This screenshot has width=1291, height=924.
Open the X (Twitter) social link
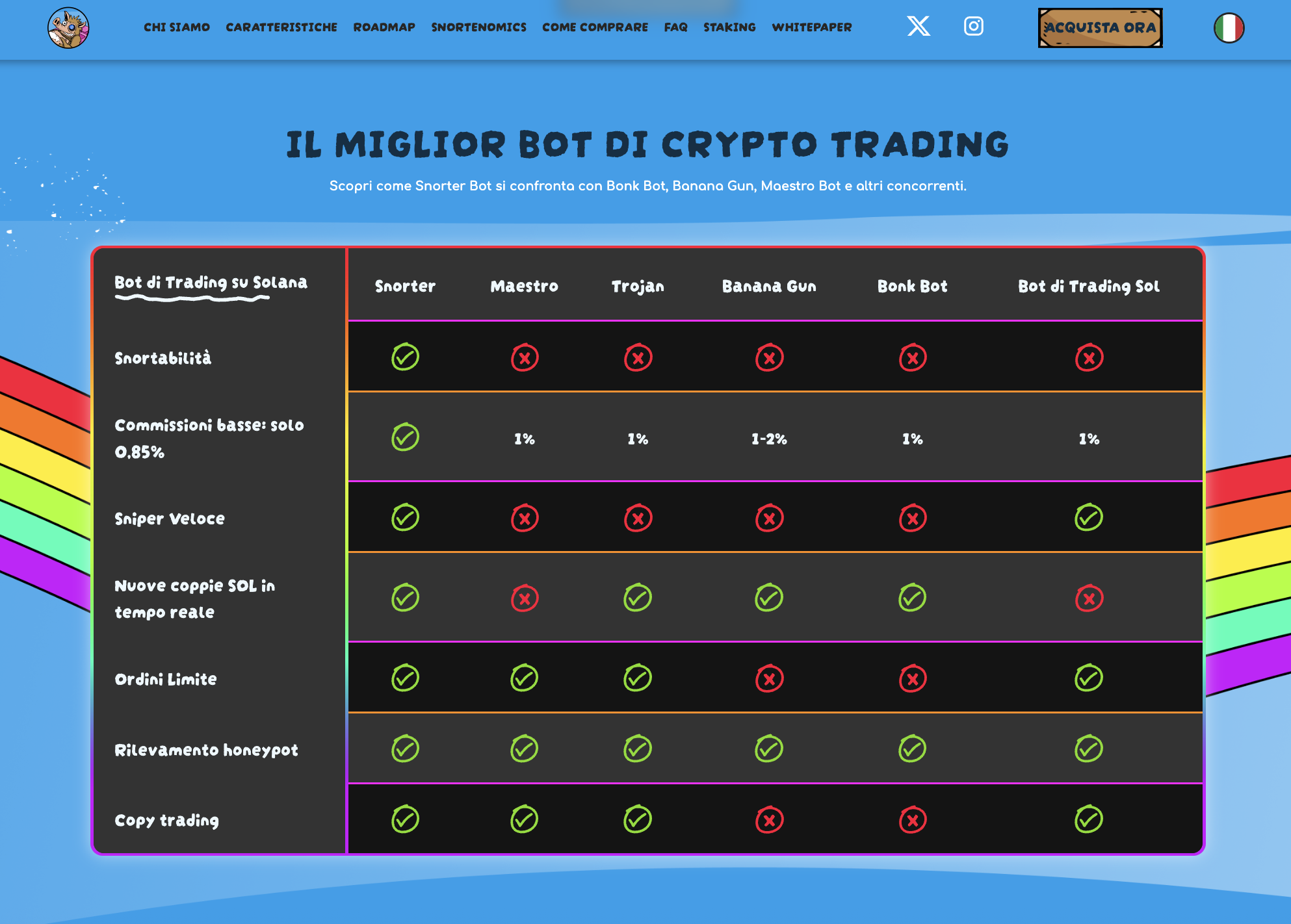918,27
